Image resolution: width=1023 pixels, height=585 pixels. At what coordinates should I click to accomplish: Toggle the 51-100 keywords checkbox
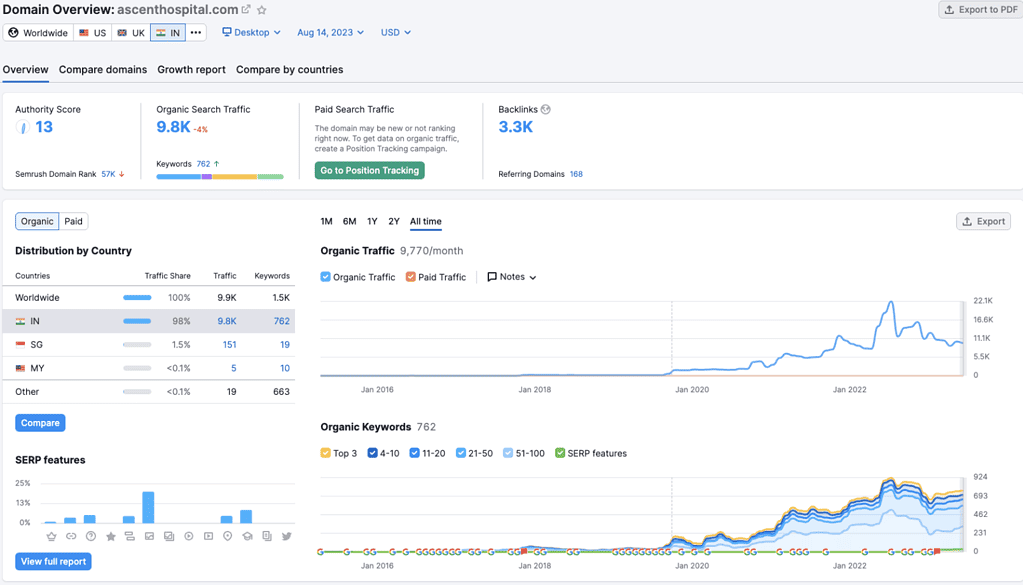coord(508,453)
